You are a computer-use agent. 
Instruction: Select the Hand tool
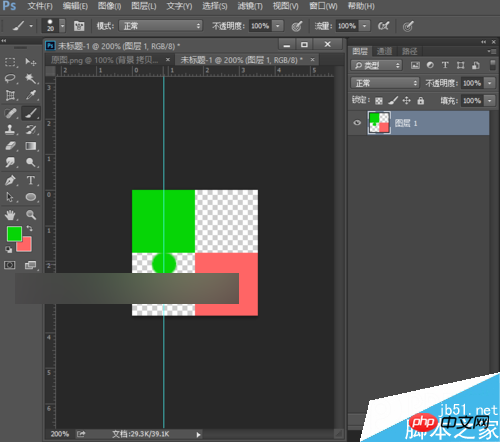pos(10,215)
